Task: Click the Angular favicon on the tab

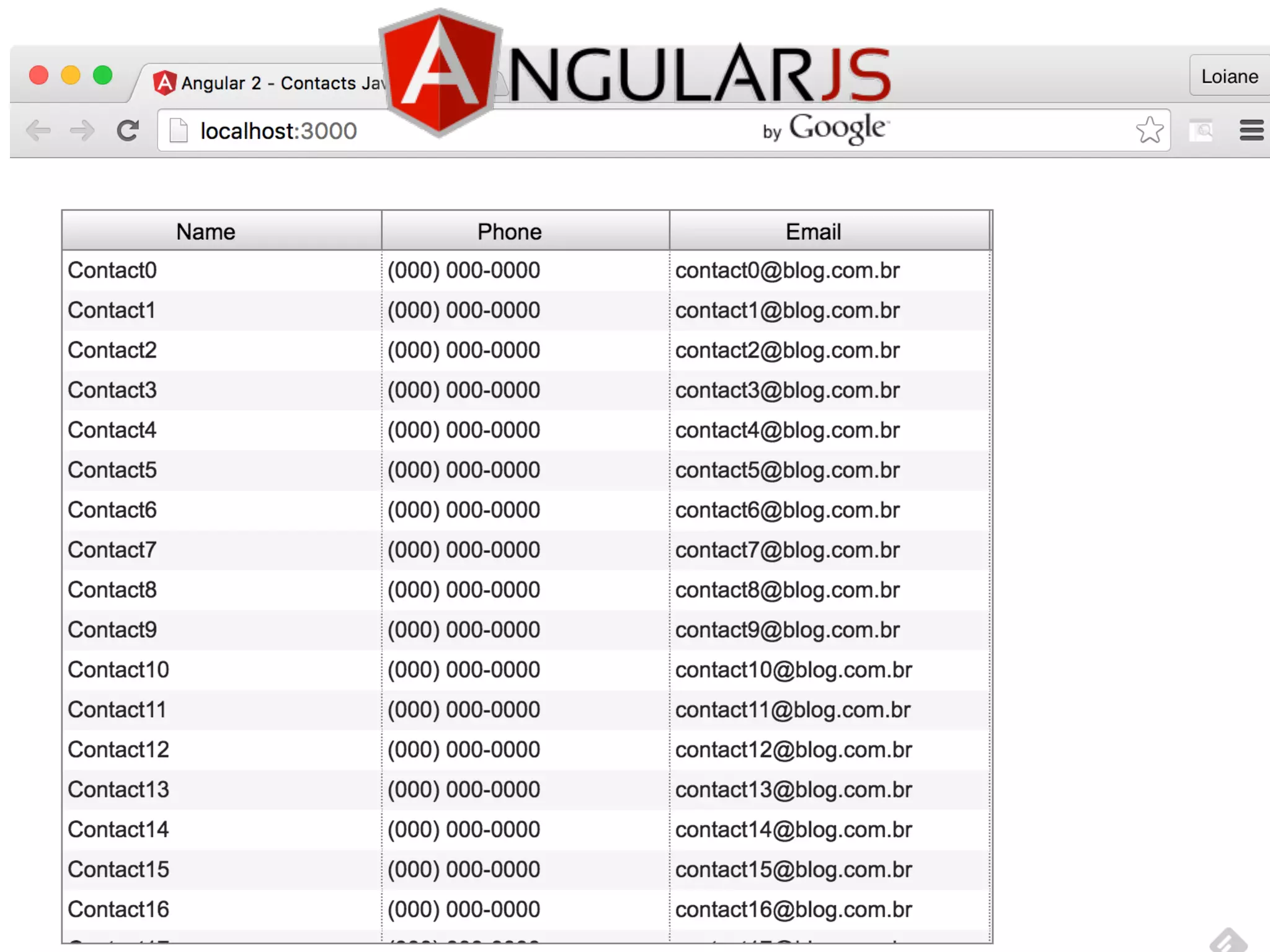Action: (x=165, y=83)
